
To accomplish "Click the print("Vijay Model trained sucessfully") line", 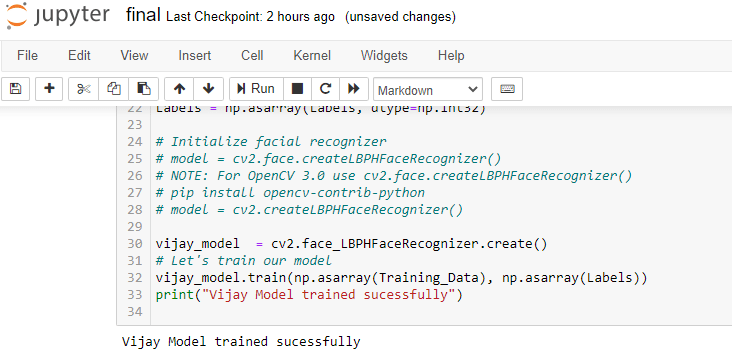I will tap(309, 295).
